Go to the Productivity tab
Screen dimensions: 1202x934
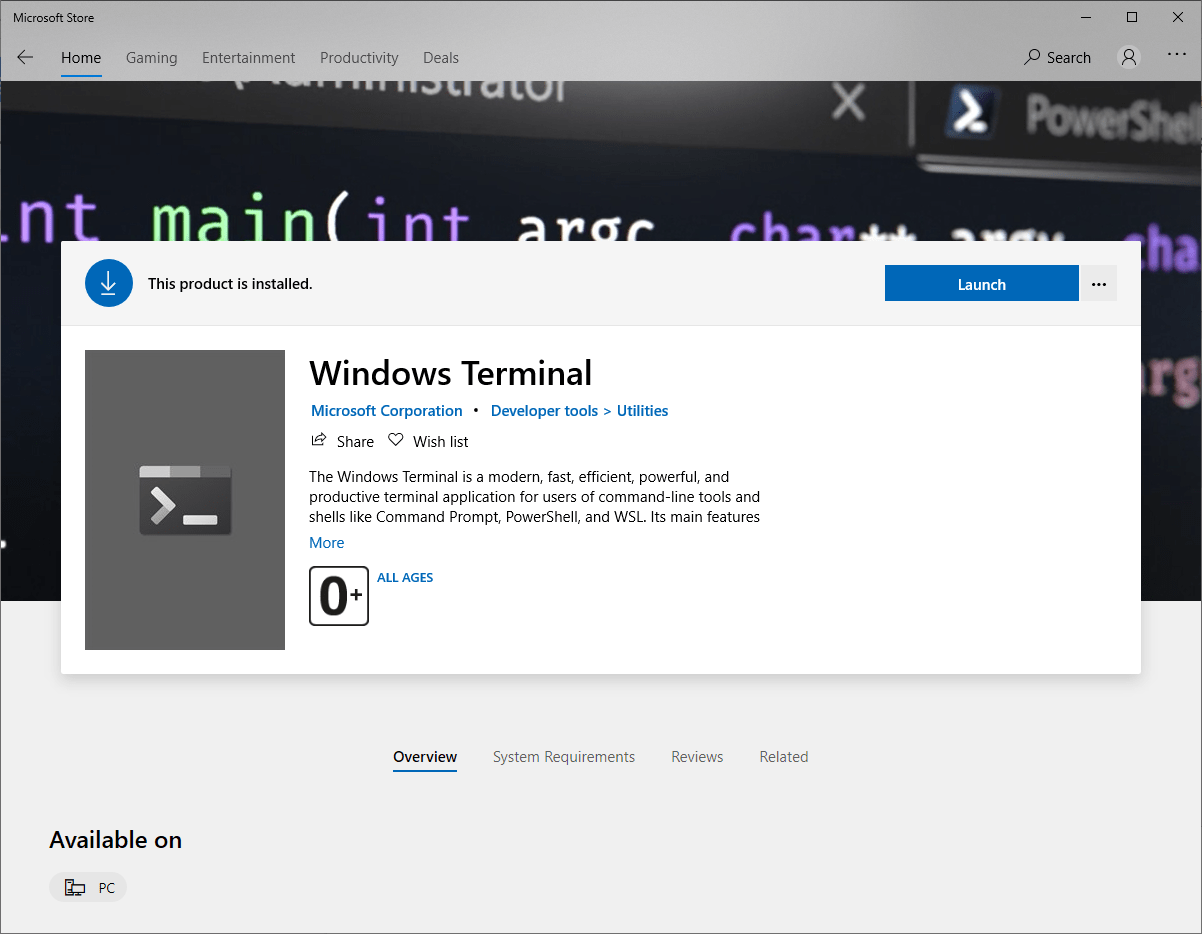pyautogui.click(x=359, y=58)
